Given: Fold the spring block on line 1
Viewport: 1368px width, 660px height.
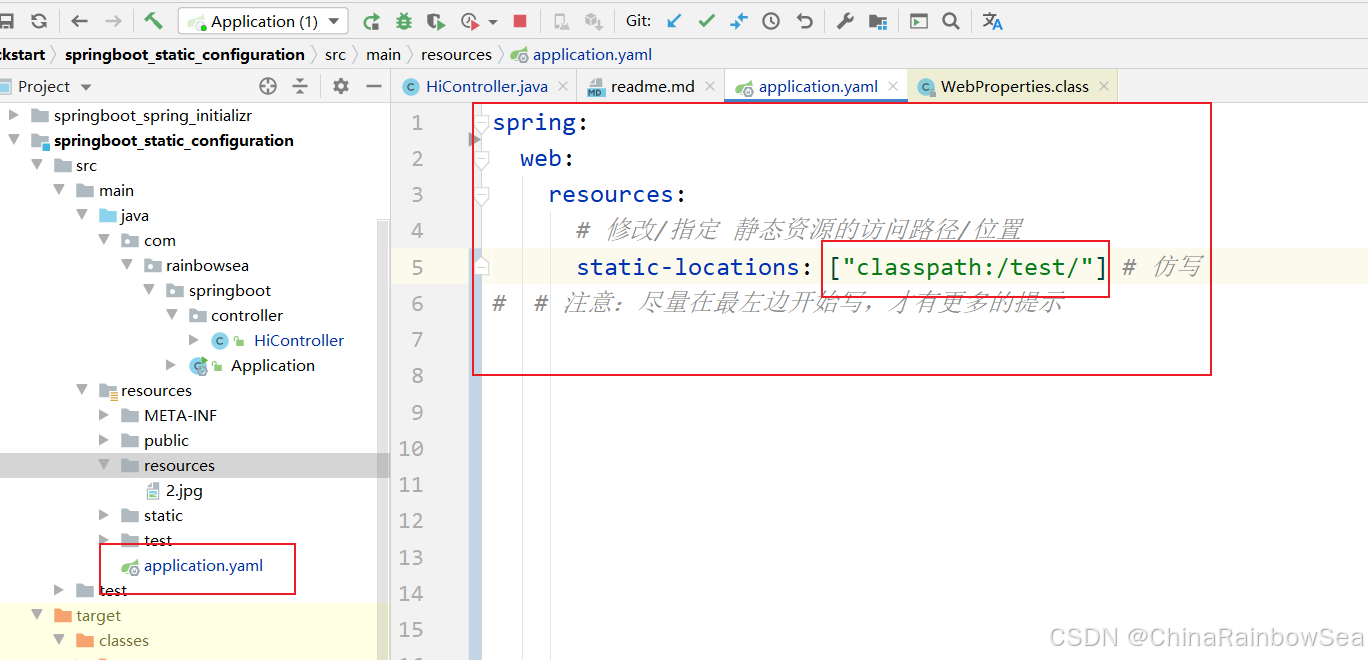Looking at the screenshot, I should (481, 124).
